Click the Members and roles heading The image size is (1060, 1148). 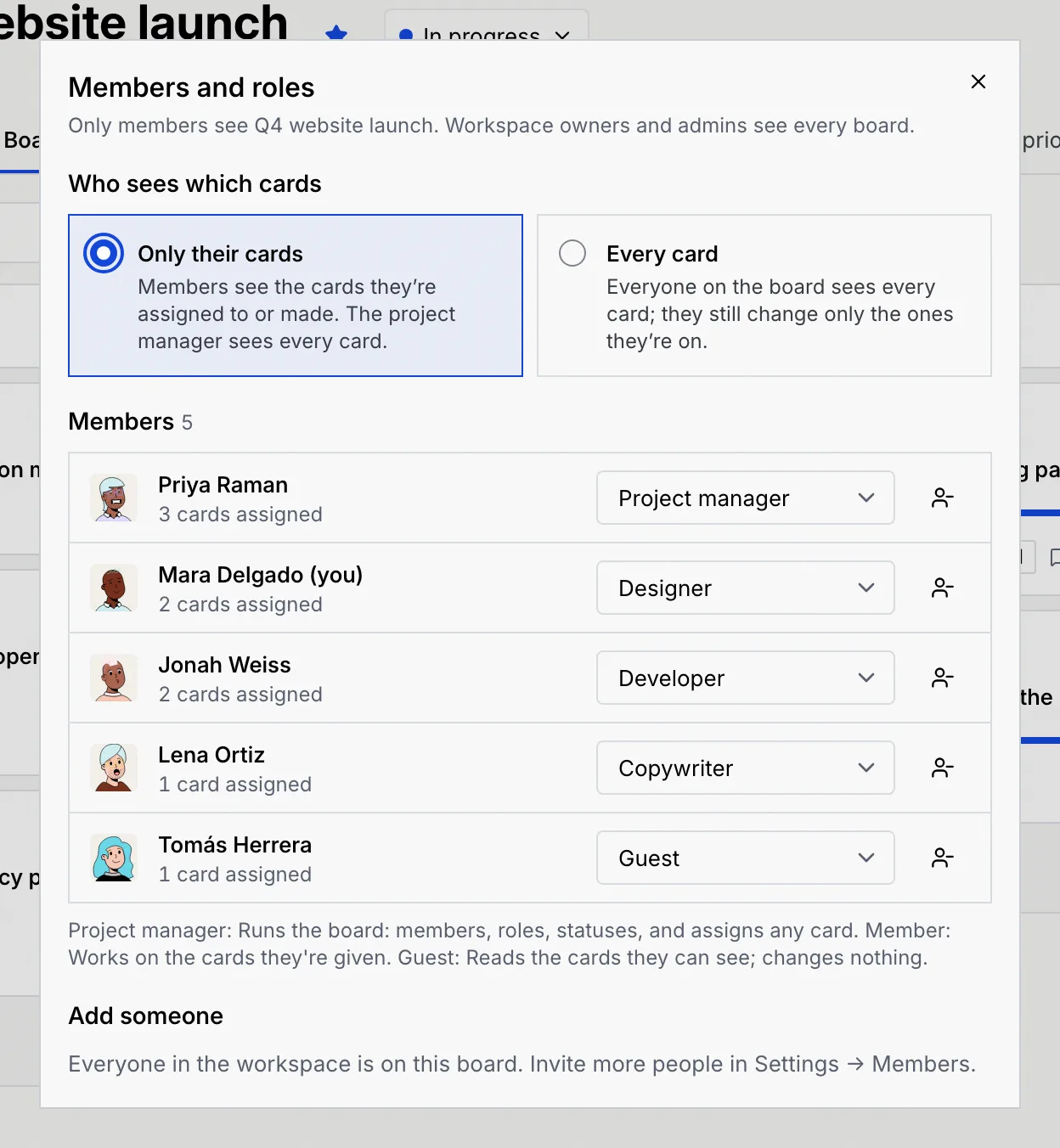pyautogui.click(x=191, y=87)
